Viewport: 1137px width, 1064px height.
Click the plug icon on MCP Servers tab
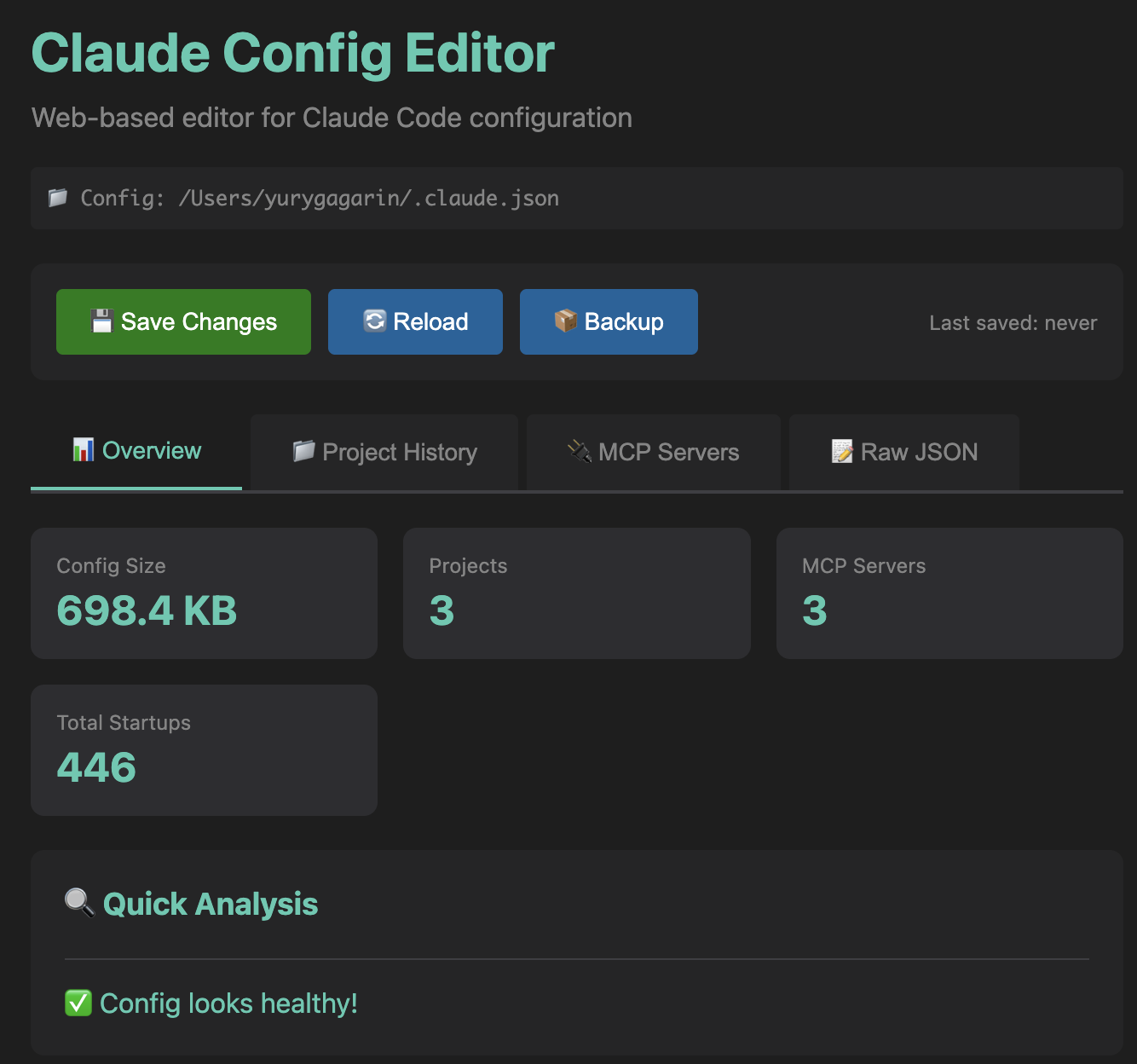[580, 451]
